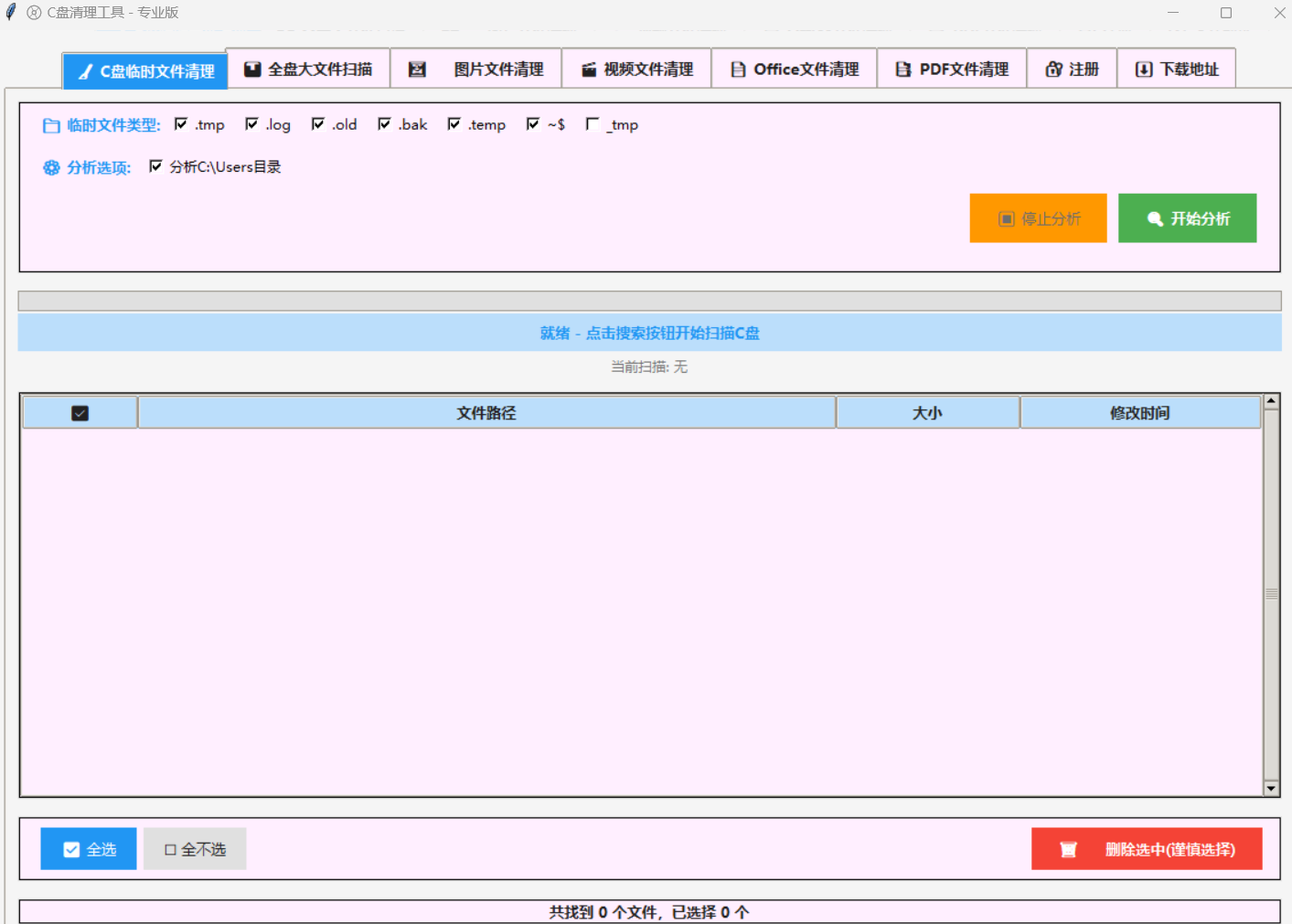
Task: Enable the _tmp file type checkbox
Action: 593,123
